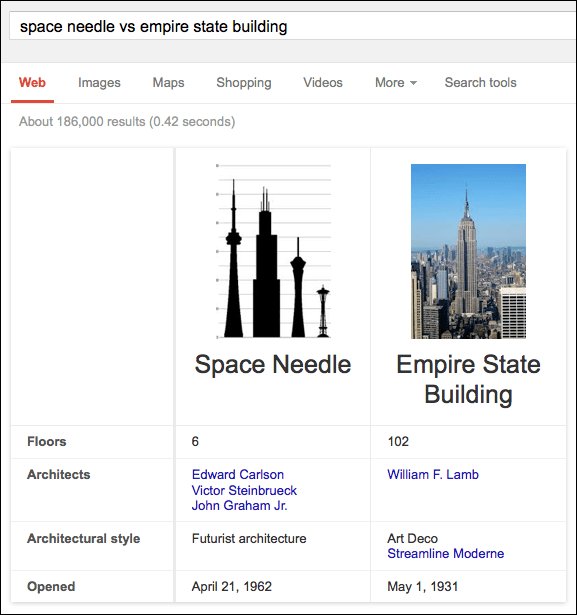Viewport: 577px width, 615px height.
Task: Click the Empire State Building photo
Action: (468, 251)
